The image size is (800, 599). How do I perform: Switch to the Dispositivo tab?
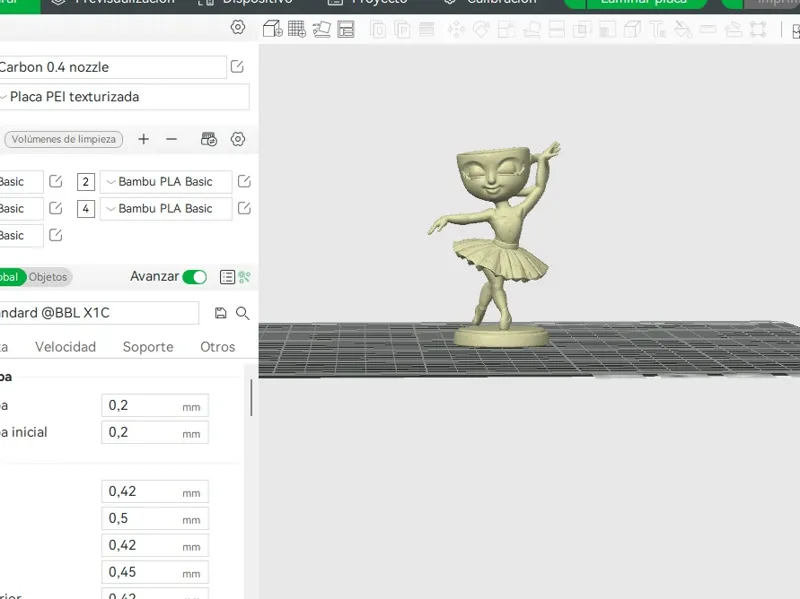pos(245,3)
